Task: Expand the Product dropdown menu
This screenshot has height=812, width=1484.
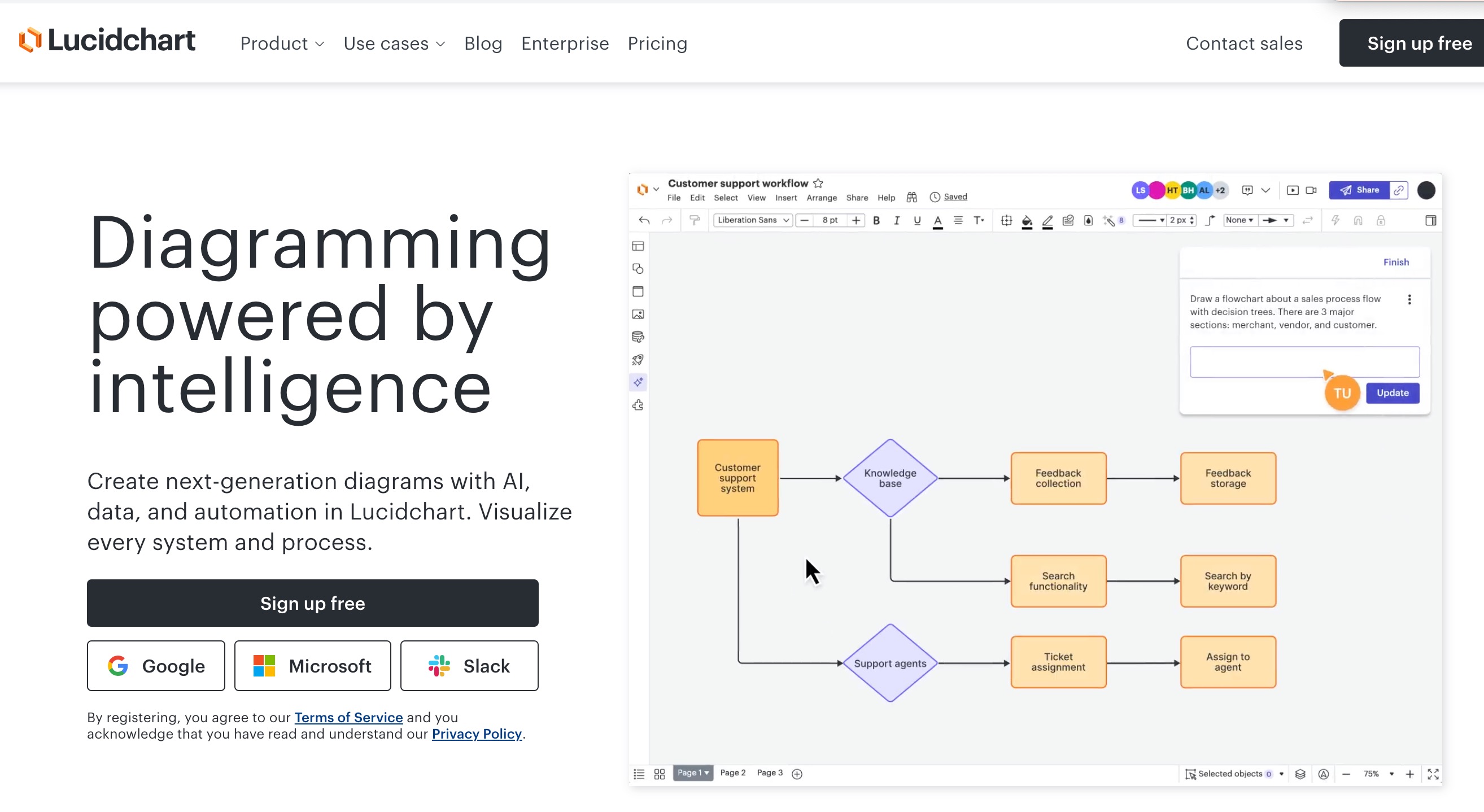Action: tap(282, 44)
